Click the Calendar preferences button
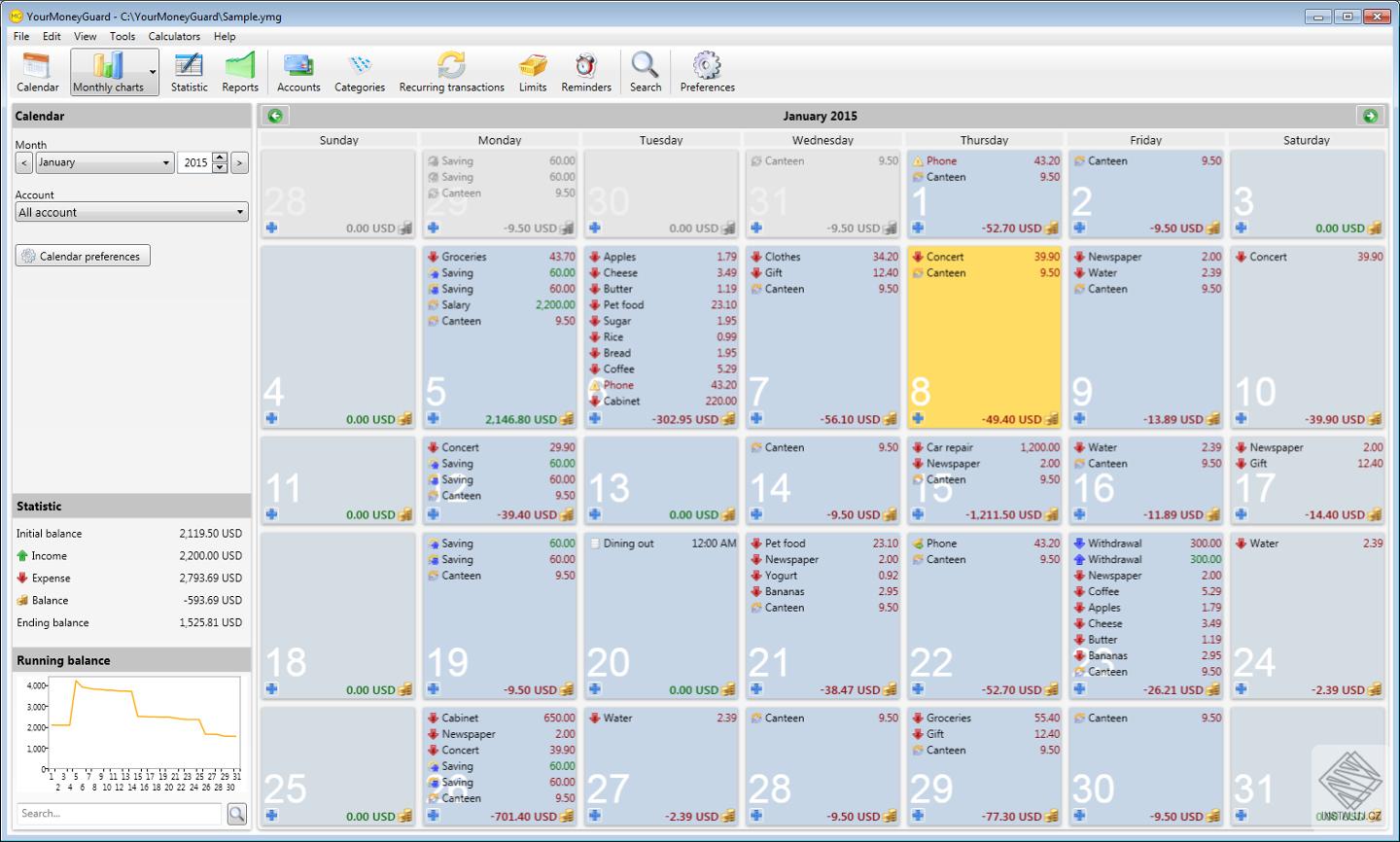 [x=83, y=256]
